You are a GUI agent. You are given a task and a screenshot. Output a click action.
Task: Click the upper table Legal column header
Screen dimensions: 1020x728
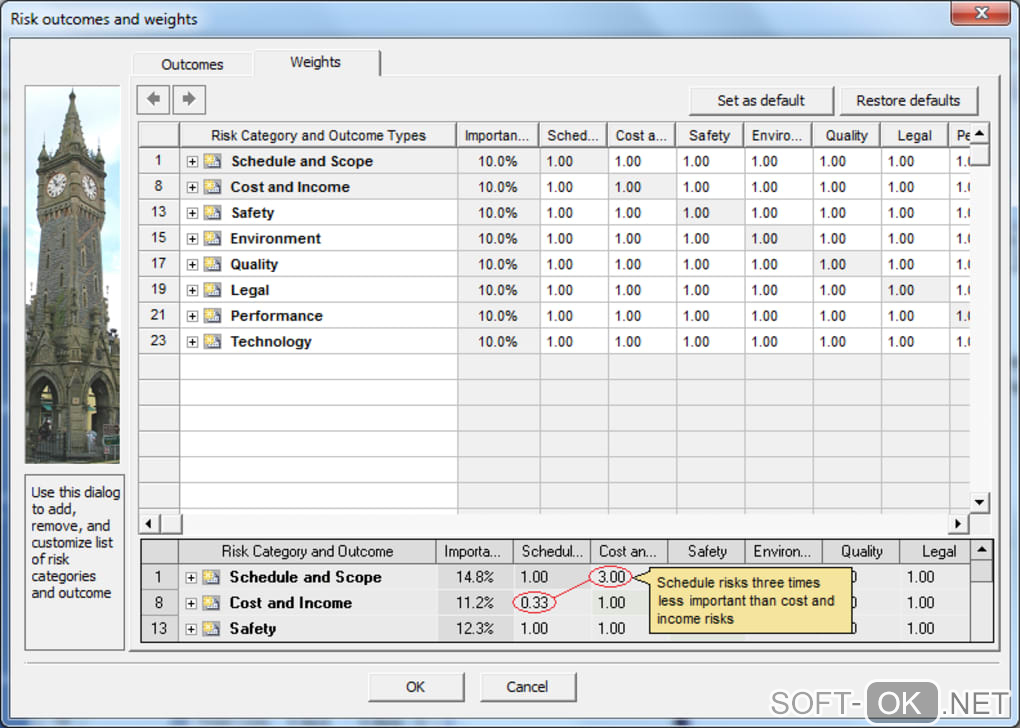pyautogui.click(x=915, y=135)
